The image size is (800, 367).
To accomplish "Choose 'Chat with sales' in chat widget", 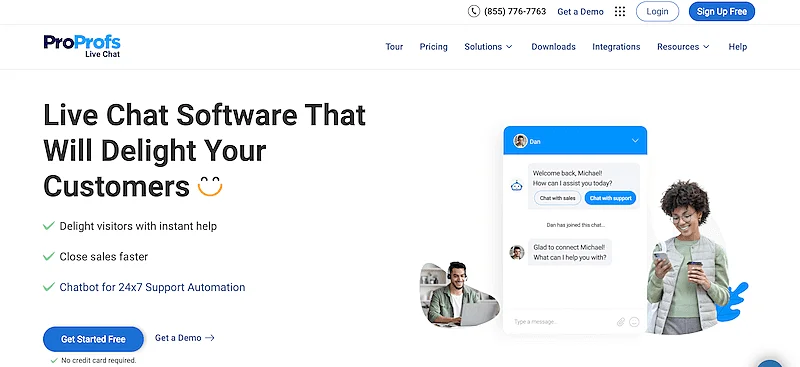I will (558, 198).
